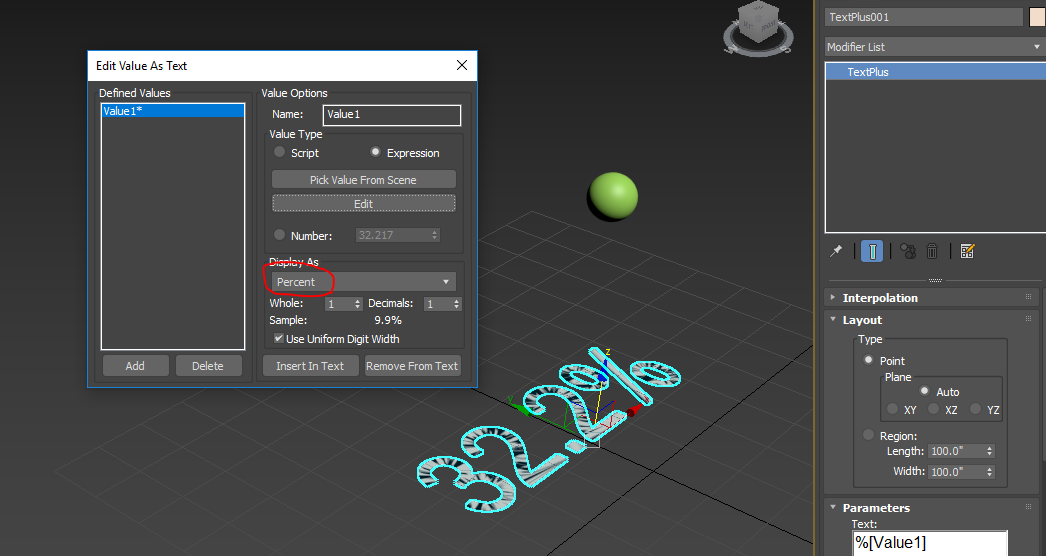
Task: Click the Remove Modifier trash icon
Action: coord(932,251)
